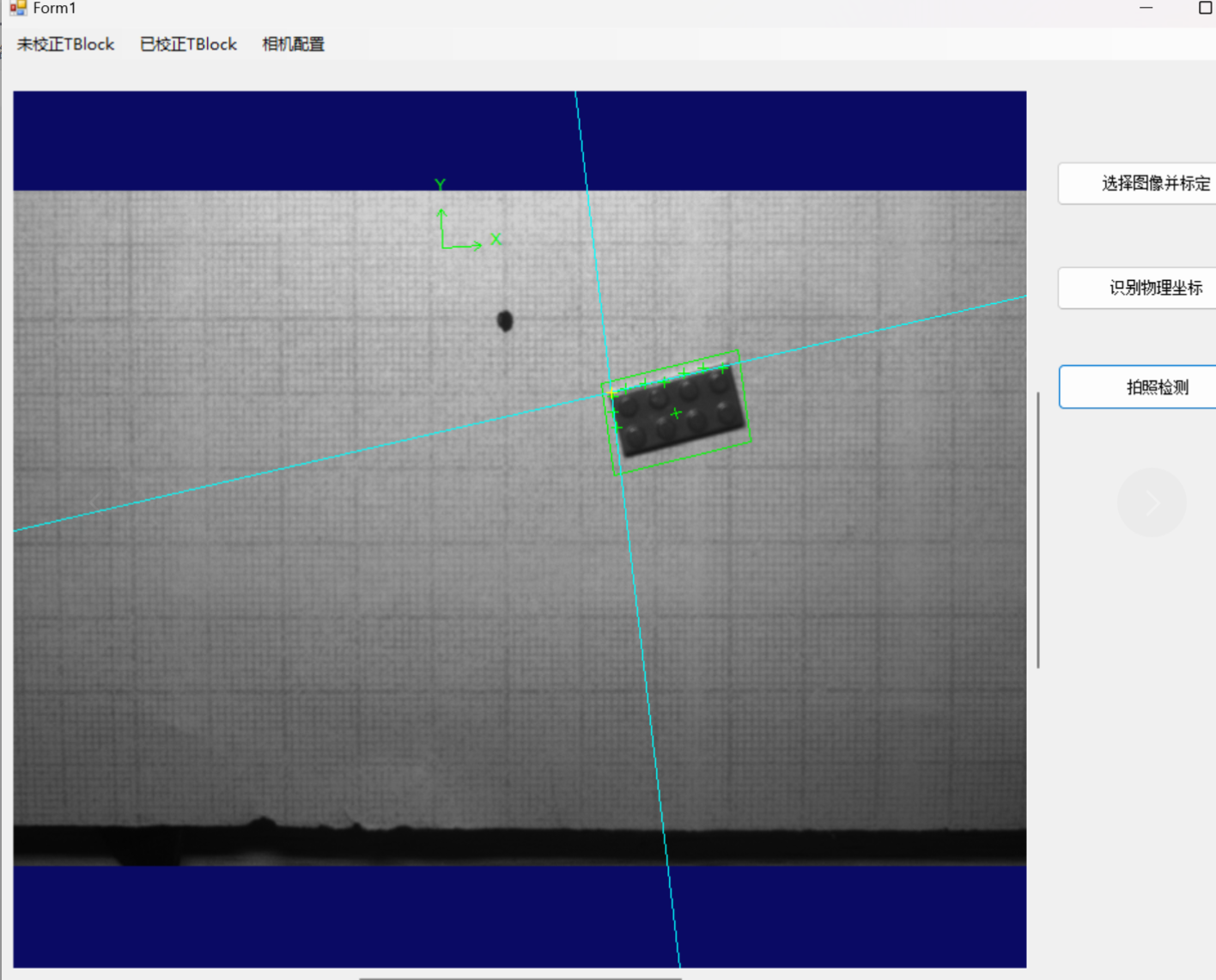Click the 选择图像并标定 button
Screen dimensions: 1216x980
[1138, 183]
